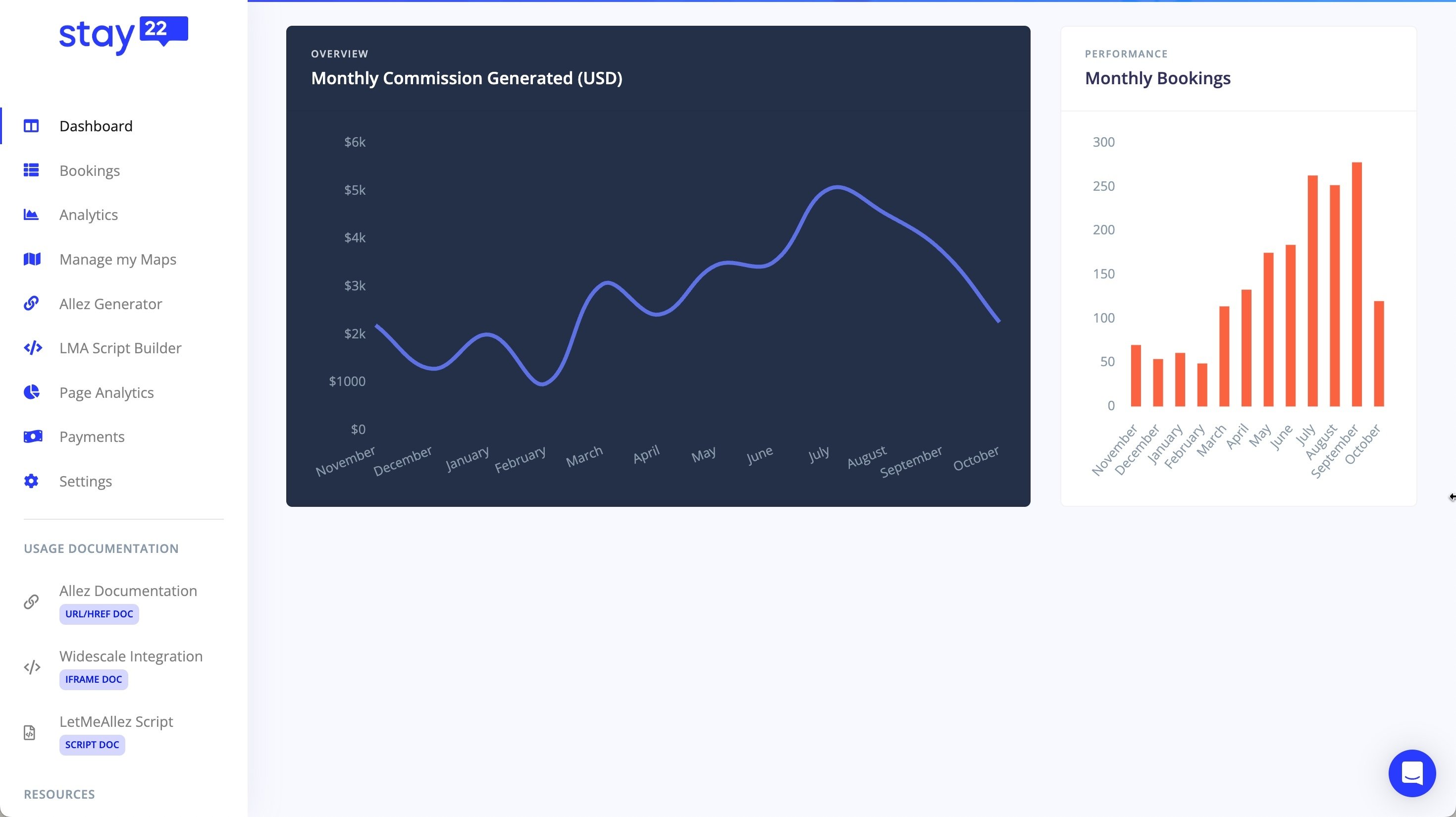The image size is (1456, 817).
Task: Open Allez Documentation
Action: click(128, 590)
